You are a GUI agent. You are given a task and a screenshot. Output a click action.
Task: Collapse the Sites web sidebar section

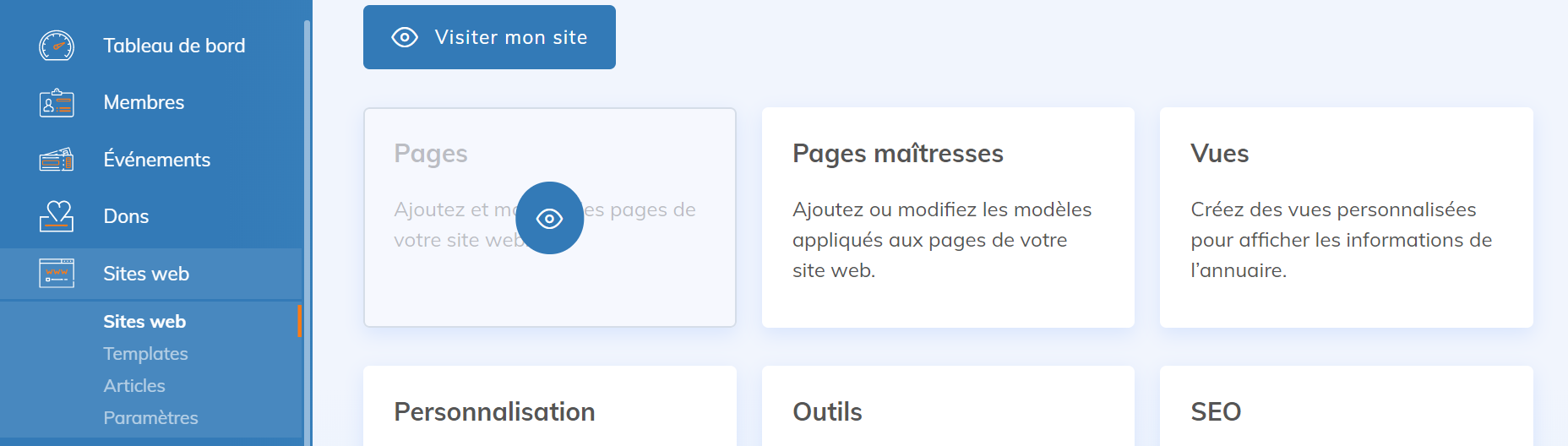146,274
